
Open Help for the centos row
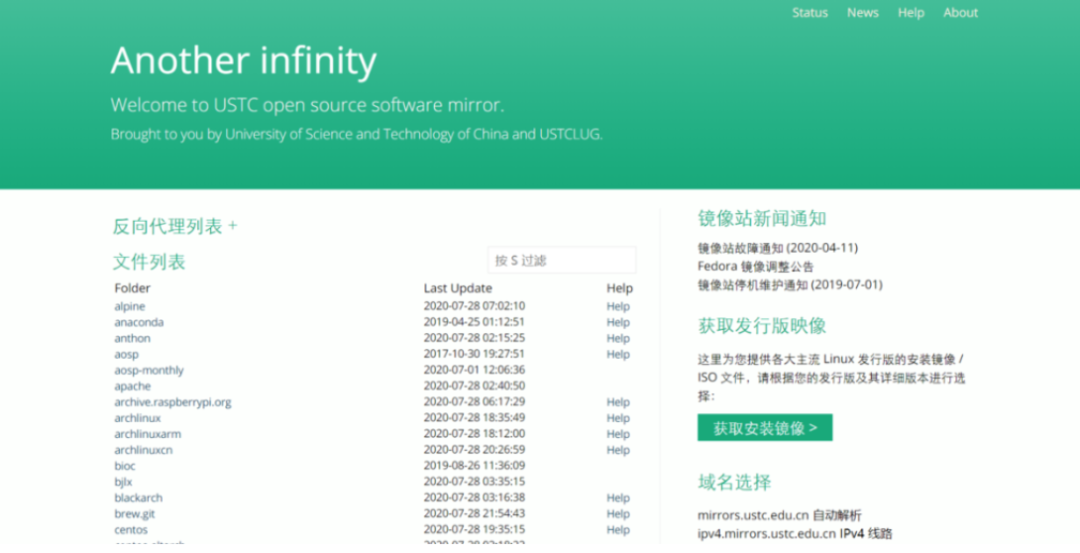pyautogui.click(x=618, y=530)
